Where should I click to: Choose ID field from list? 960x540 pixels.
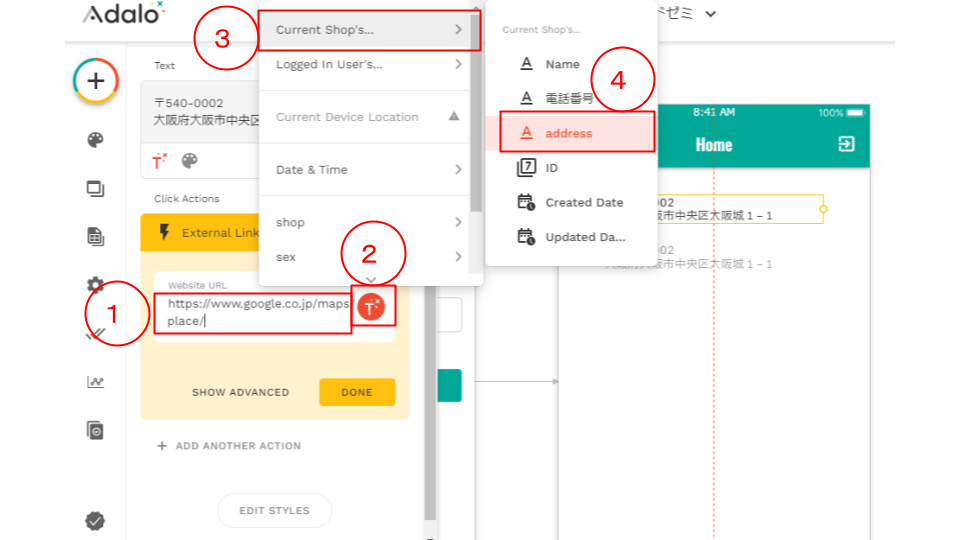click(x=571, y=167)
